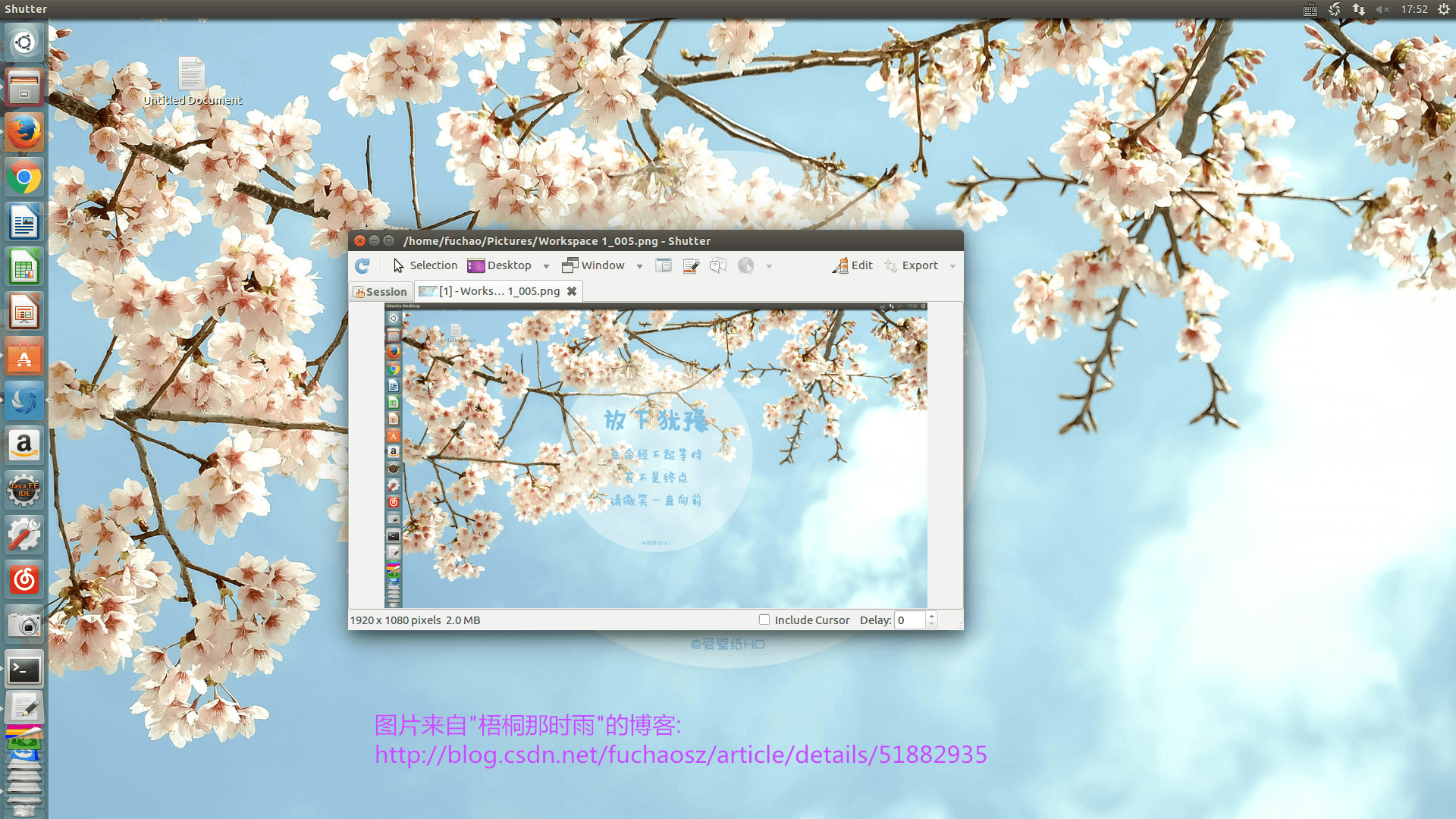Click the Export button in Shutter toolbar

pos(919,265)
